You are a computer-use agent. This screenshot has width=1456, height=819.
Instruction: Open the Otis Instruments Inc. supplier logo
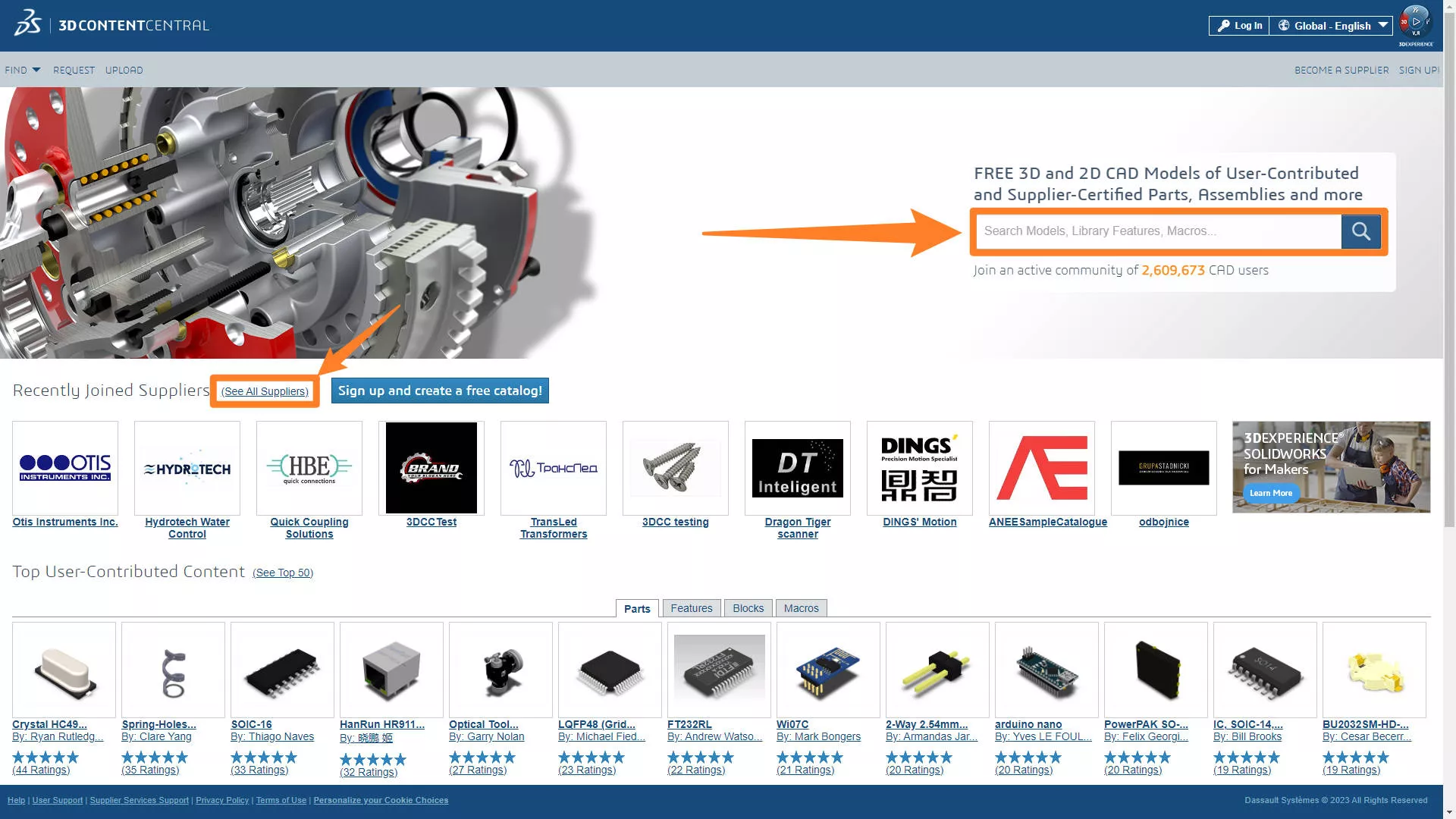tap(64, 467)
